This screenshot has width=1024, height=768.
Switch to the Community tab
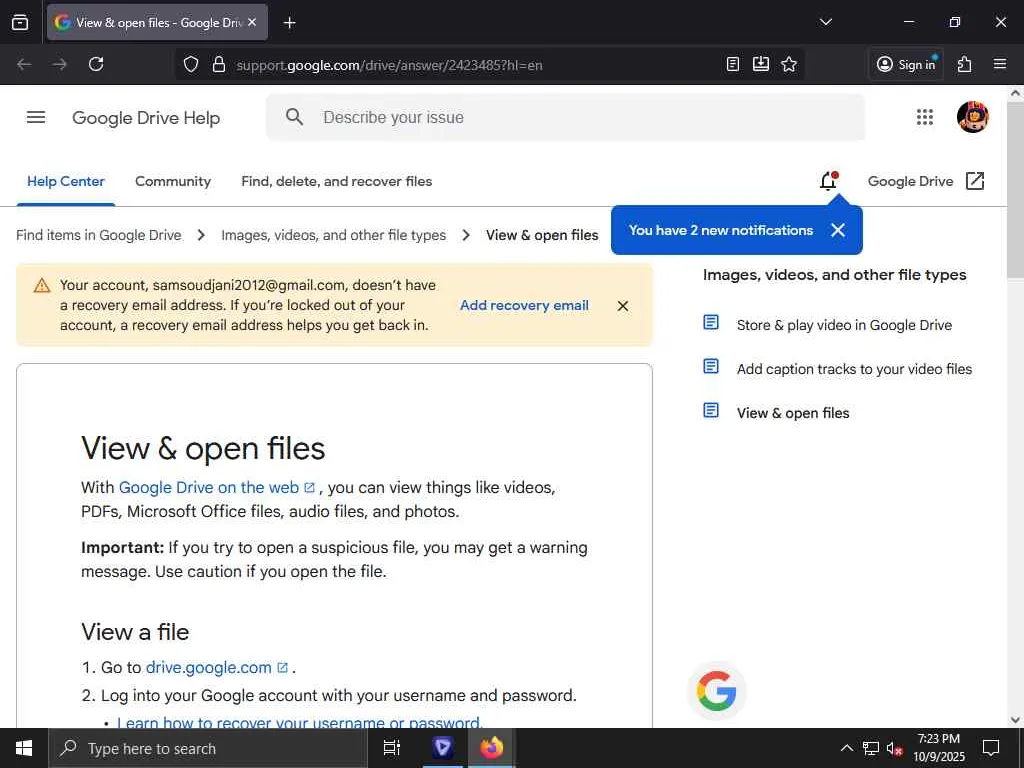pos(173,182)
